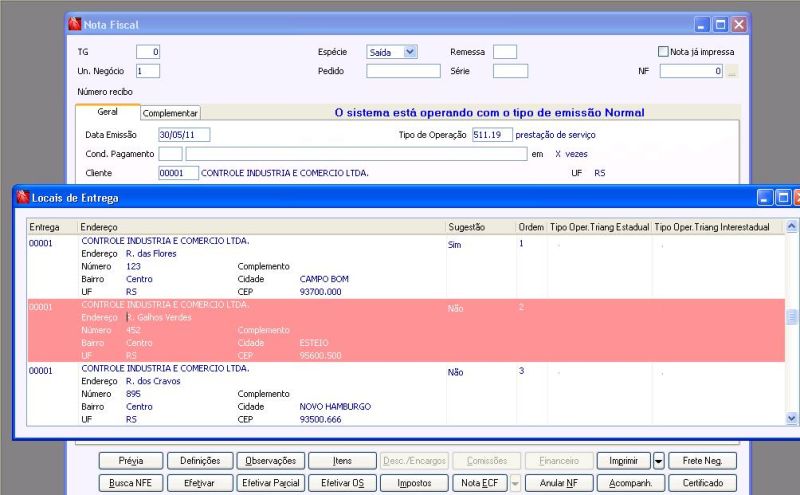
Task: Click the Tipo de Operação field 511.19
Action: pyautogui.click(x=492, y=135)
